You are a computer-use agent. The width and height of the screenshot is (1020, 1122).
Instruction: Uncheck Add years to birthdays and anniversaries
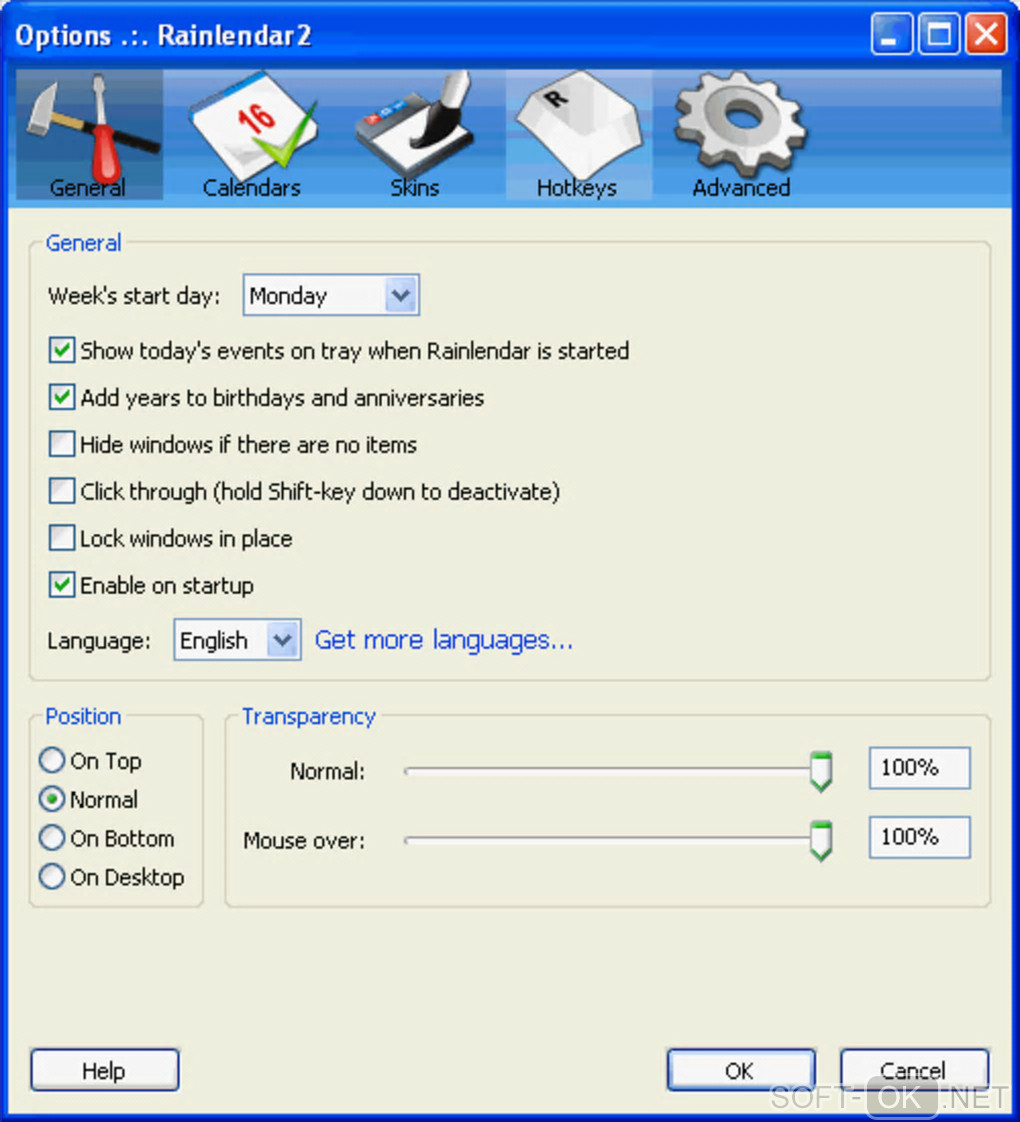62,397
